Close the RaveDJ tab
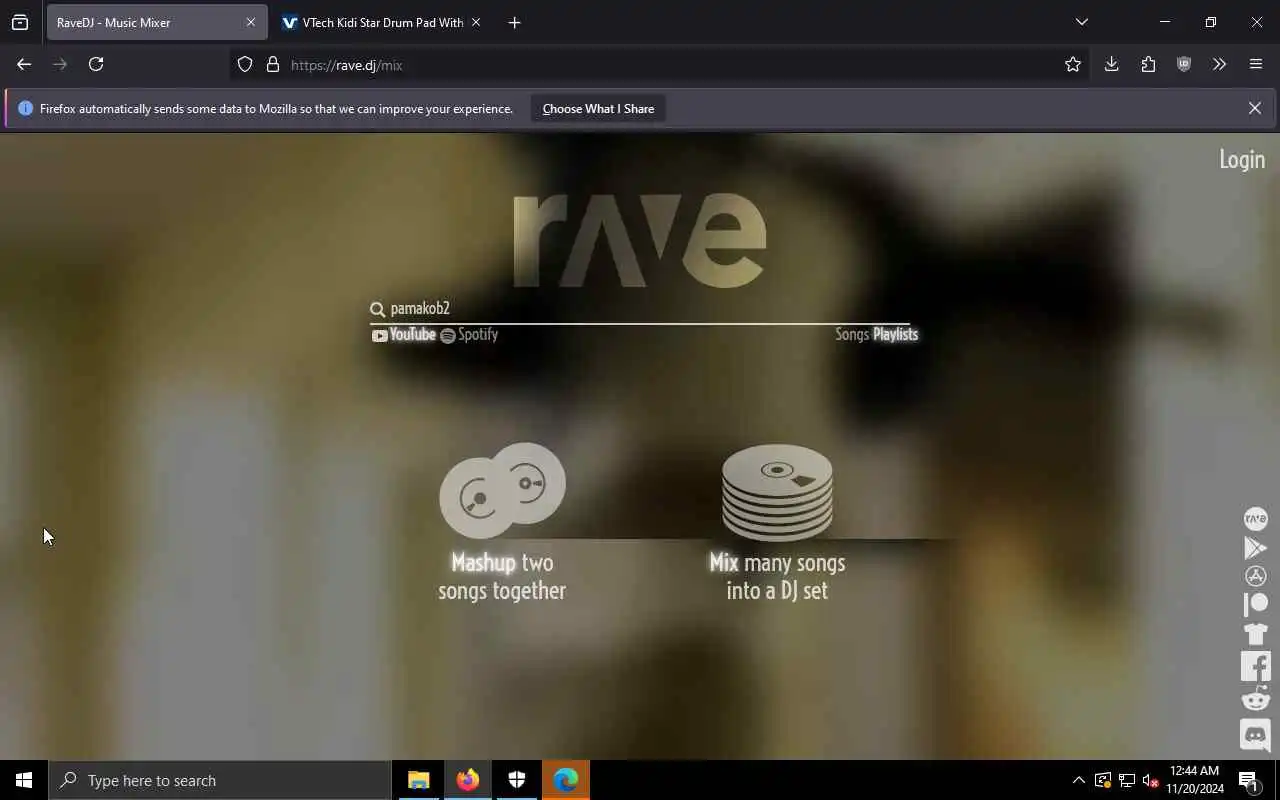 pos(250,22)
